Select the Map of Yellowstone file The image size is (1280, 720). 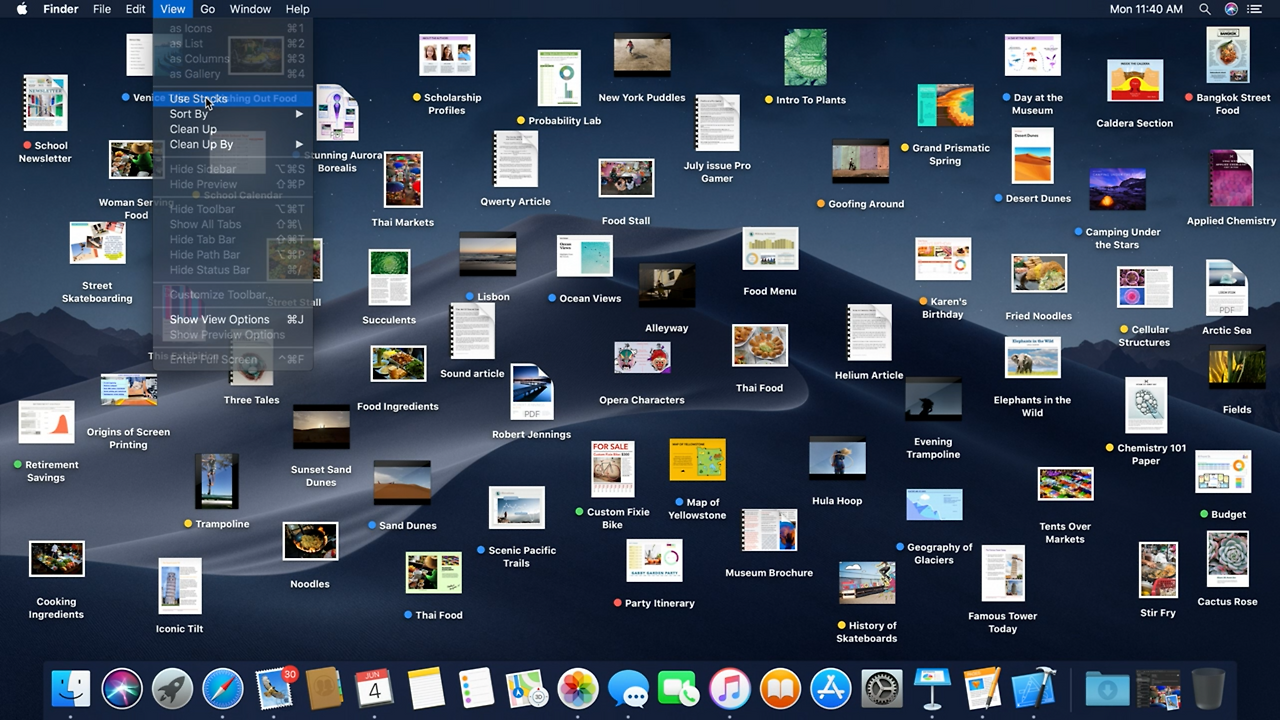pos(697,460)
